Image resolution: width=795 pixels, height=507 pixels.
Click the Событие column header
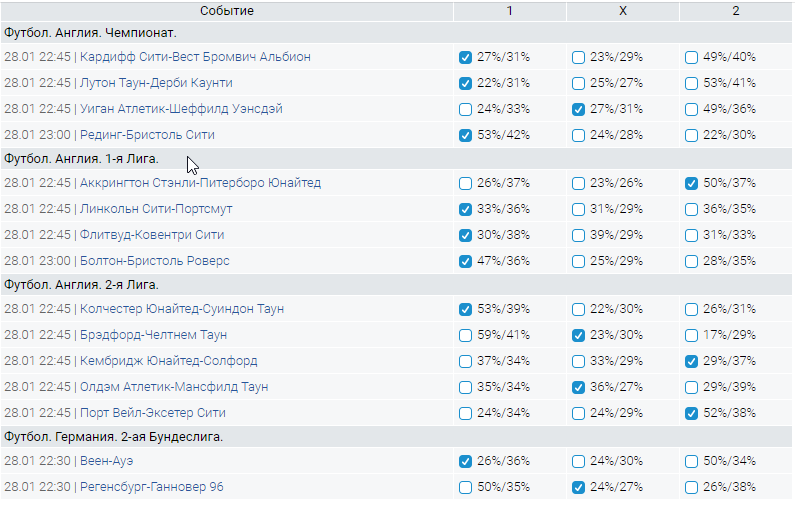[227, 11]
